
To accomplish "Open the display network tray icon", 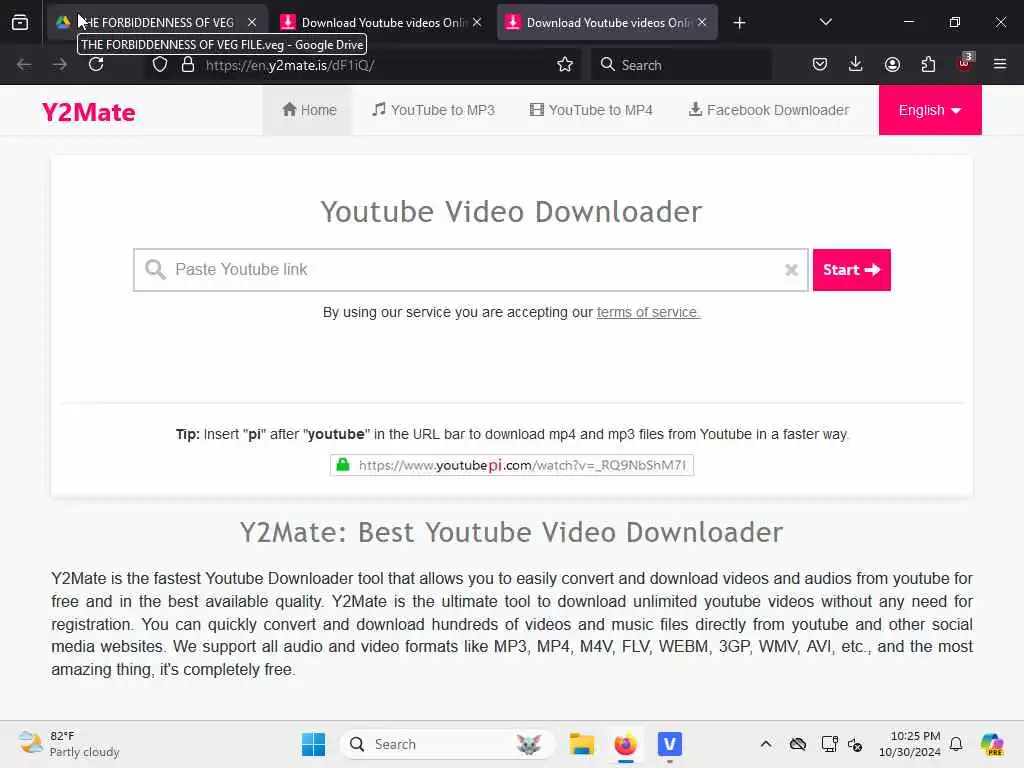I will pos(829,744).
